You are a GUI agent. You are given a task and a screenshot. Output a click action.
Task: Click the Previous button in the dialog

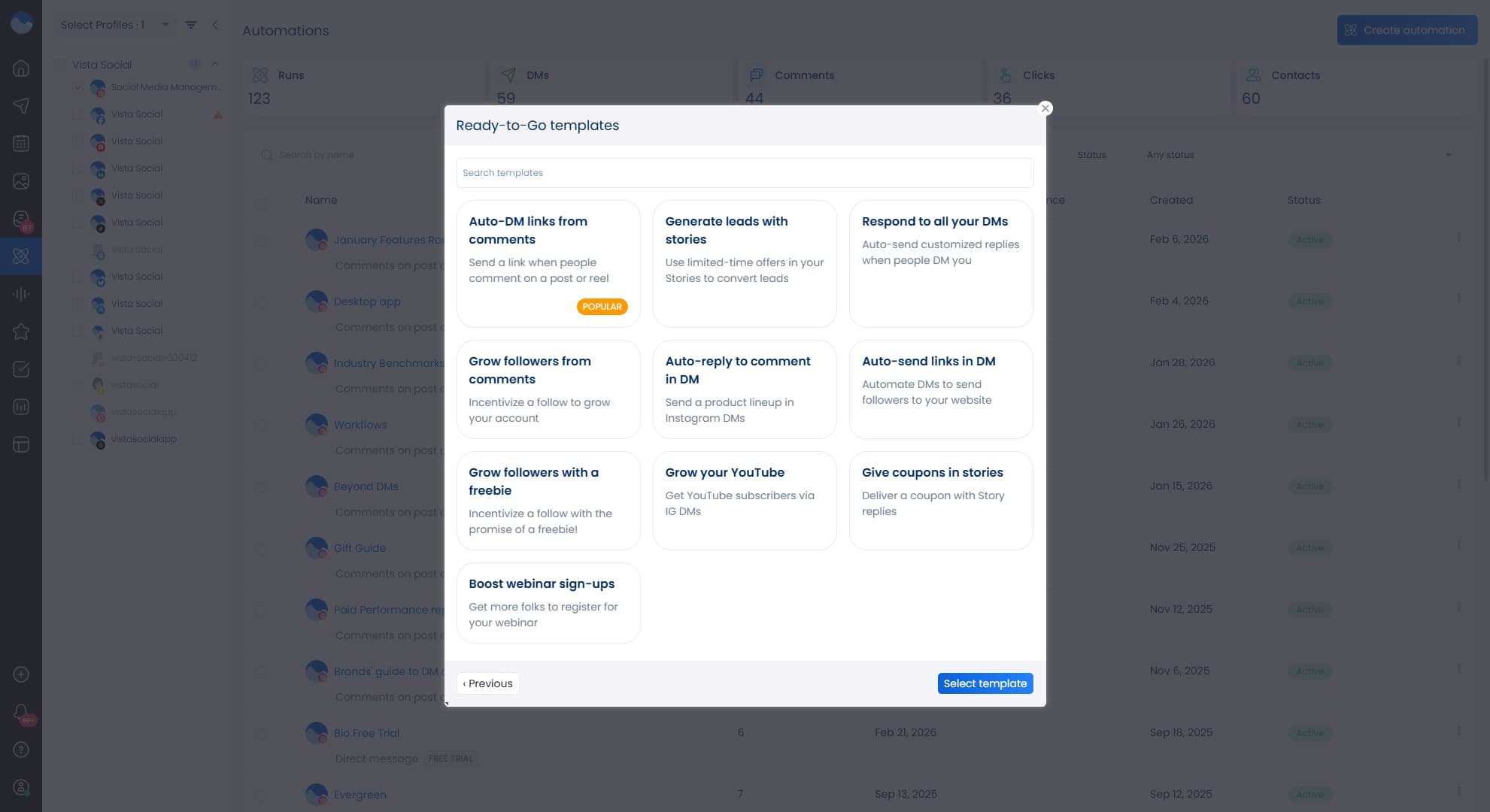(x=487, y=683)
